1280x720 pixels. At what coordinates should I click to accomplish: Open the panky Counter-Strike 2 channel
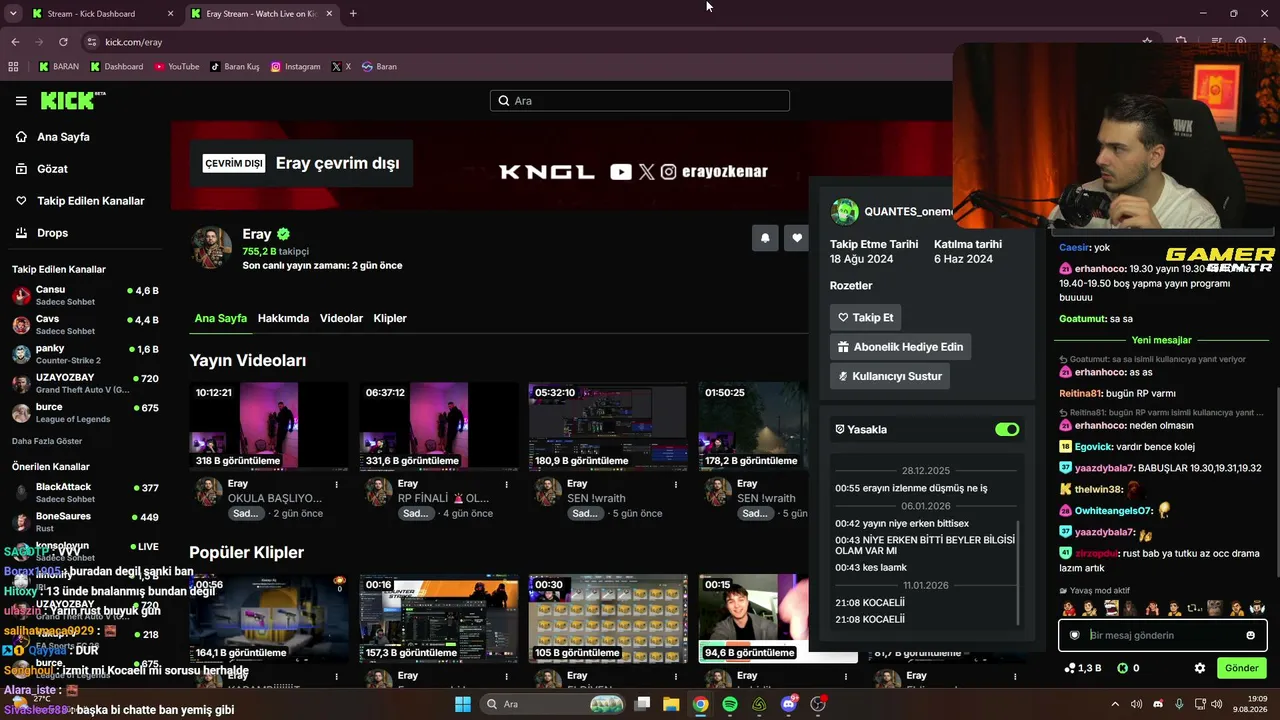coord(85,354)
